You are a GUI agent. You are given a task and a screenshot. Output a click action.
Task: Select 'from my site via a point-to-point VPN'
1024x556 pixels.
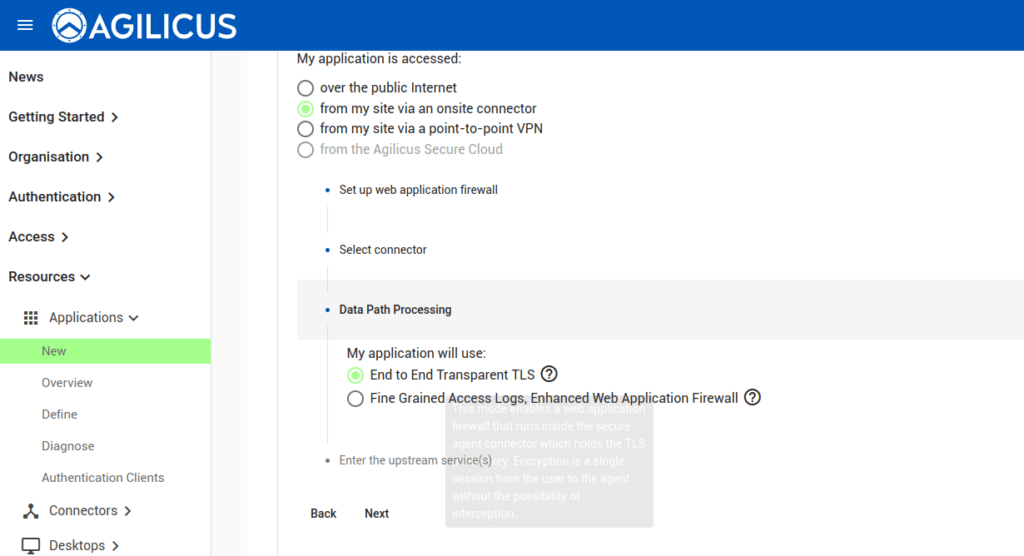tap(305, 129)
